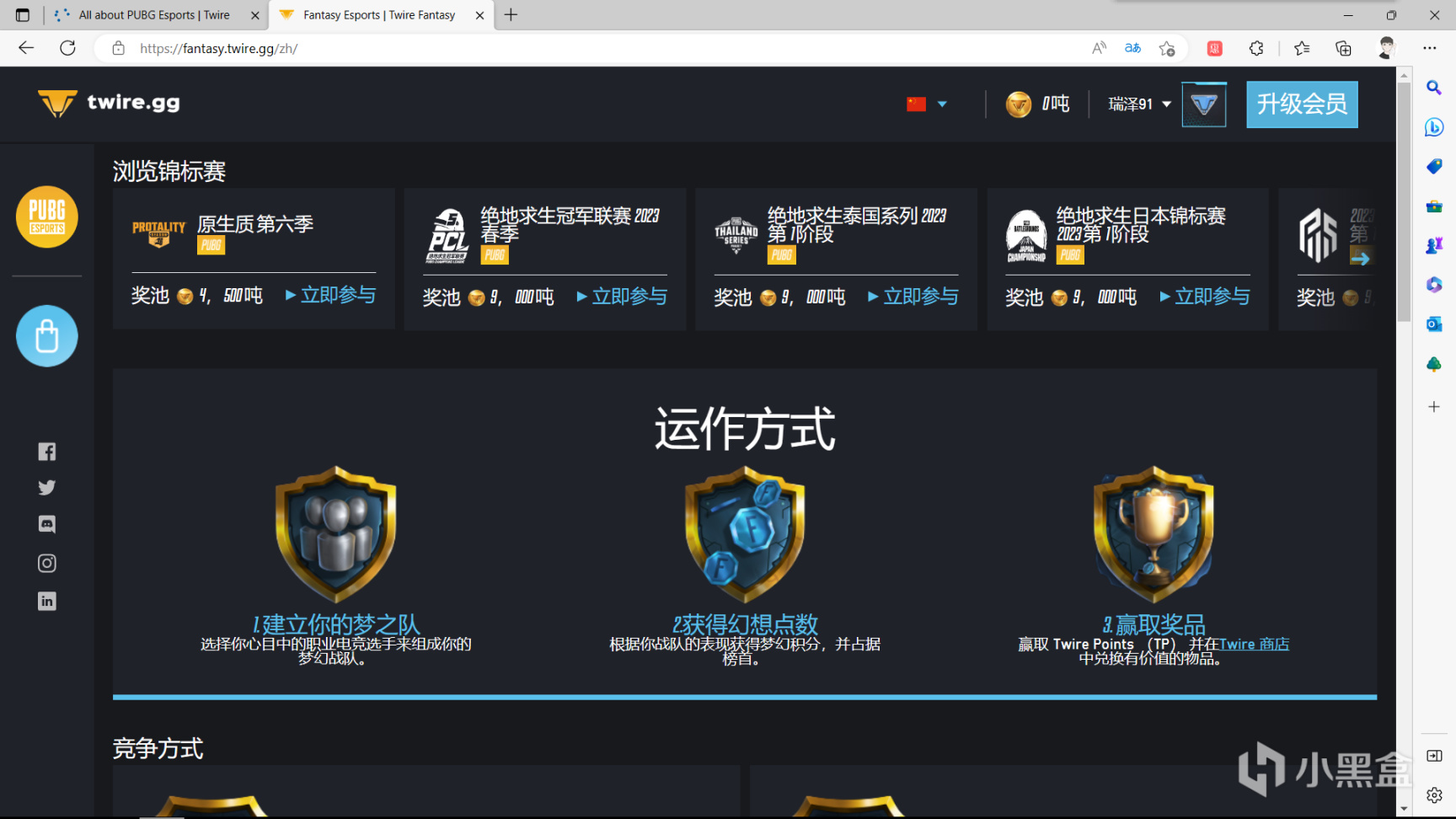This screenshot has height=819, width=1456.
Task: Open the Japan Championship logo
Action: click(1026, 236)
